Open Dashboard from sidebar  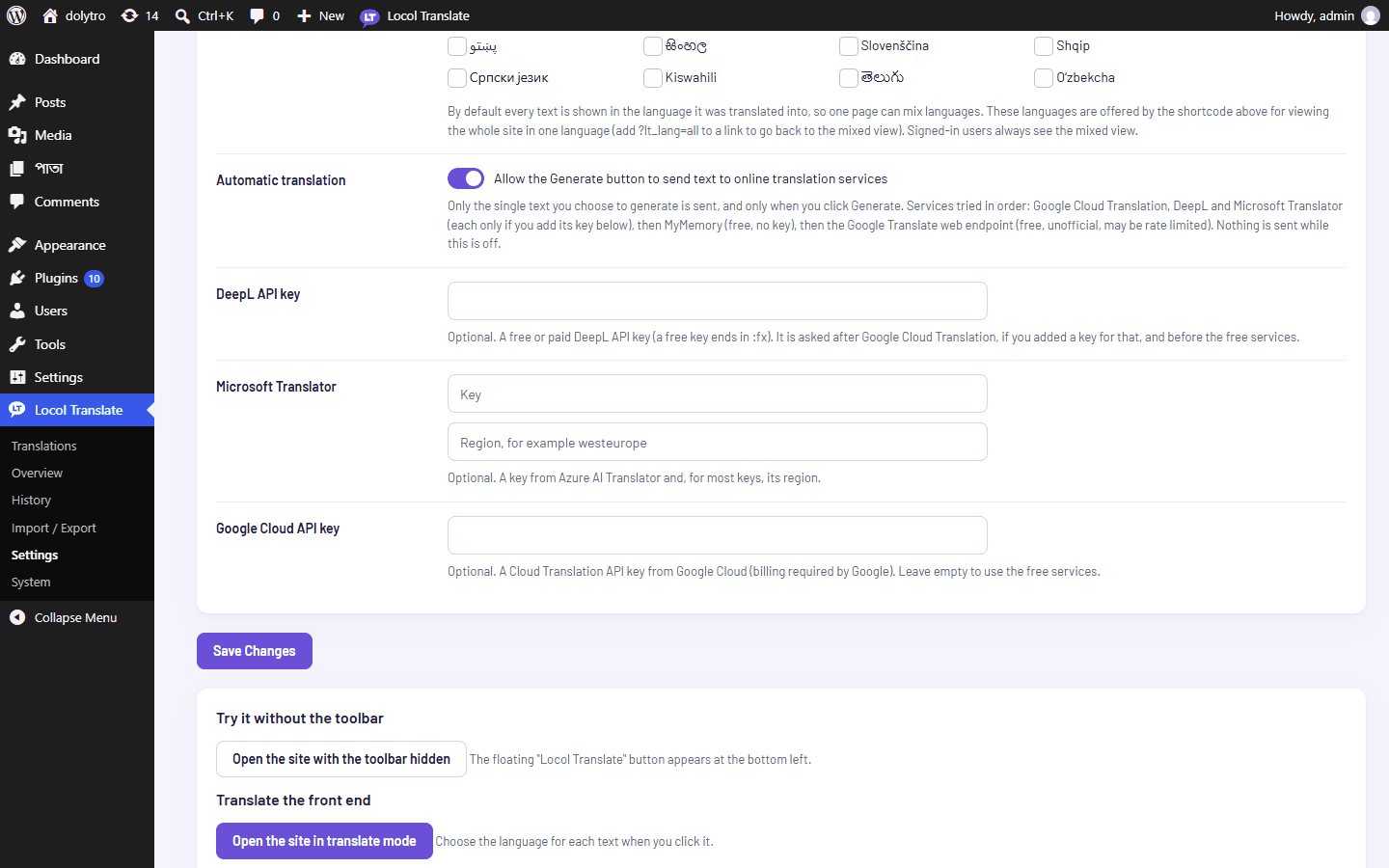(77, 59)
